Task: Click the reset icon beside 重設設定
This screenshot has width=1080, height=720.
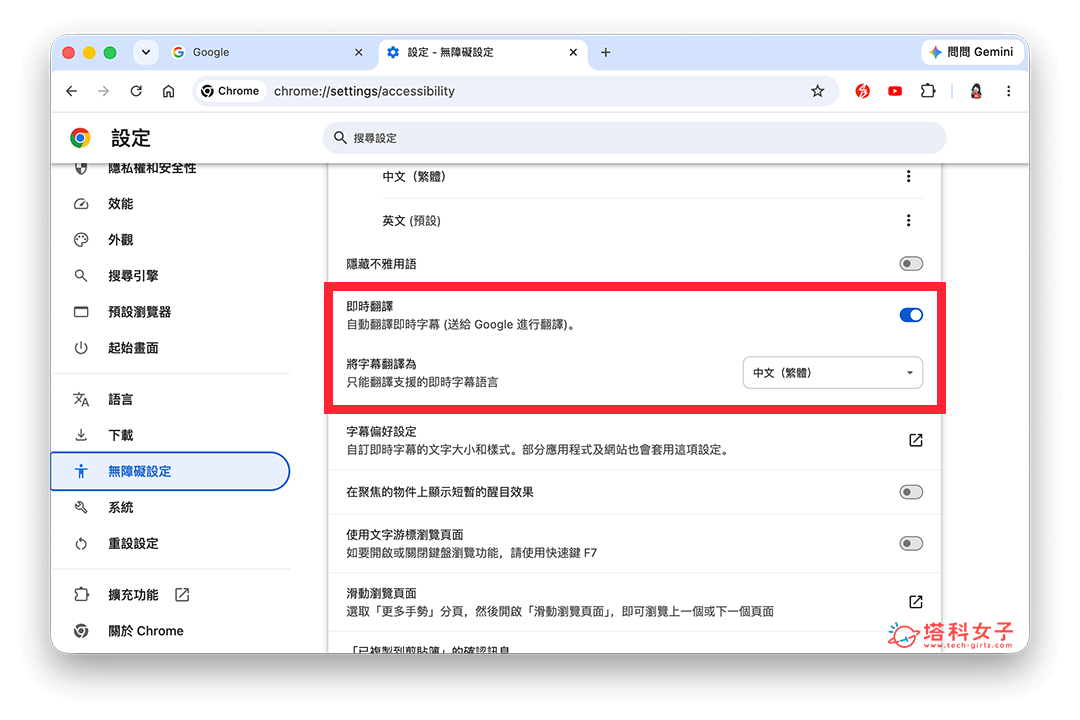Action: pyautogui.click(x=81, y=544)
